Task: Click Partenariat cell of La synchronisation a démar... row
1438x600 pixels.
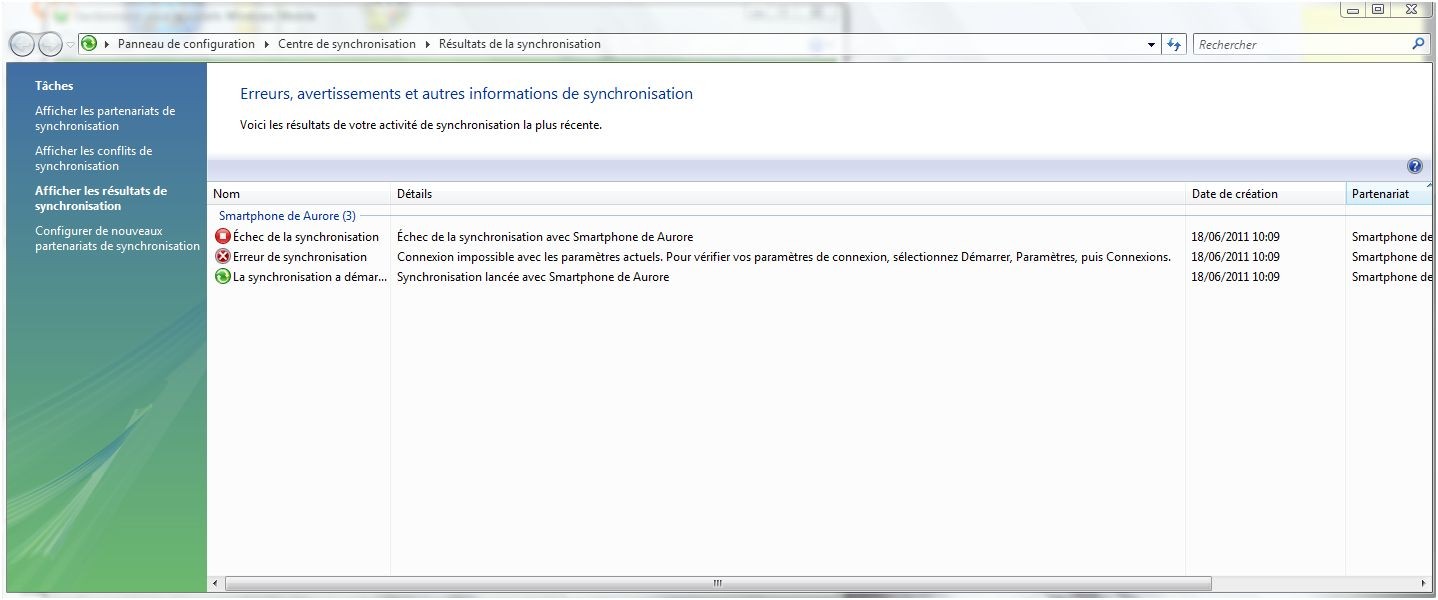Action: tap(1392, 277)
